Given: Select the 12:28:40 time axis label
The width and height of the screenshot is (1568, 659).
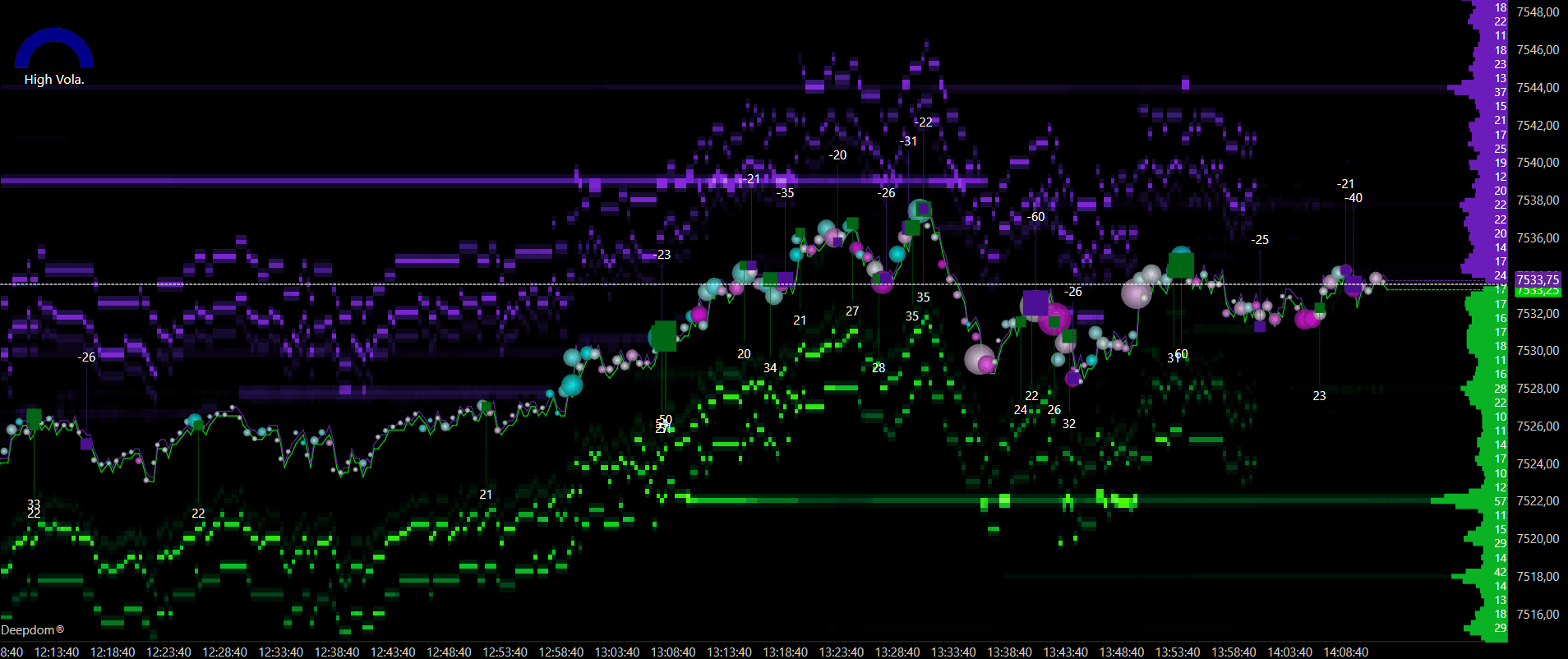Looking at the screenshot, I should [x=224, y=652].
